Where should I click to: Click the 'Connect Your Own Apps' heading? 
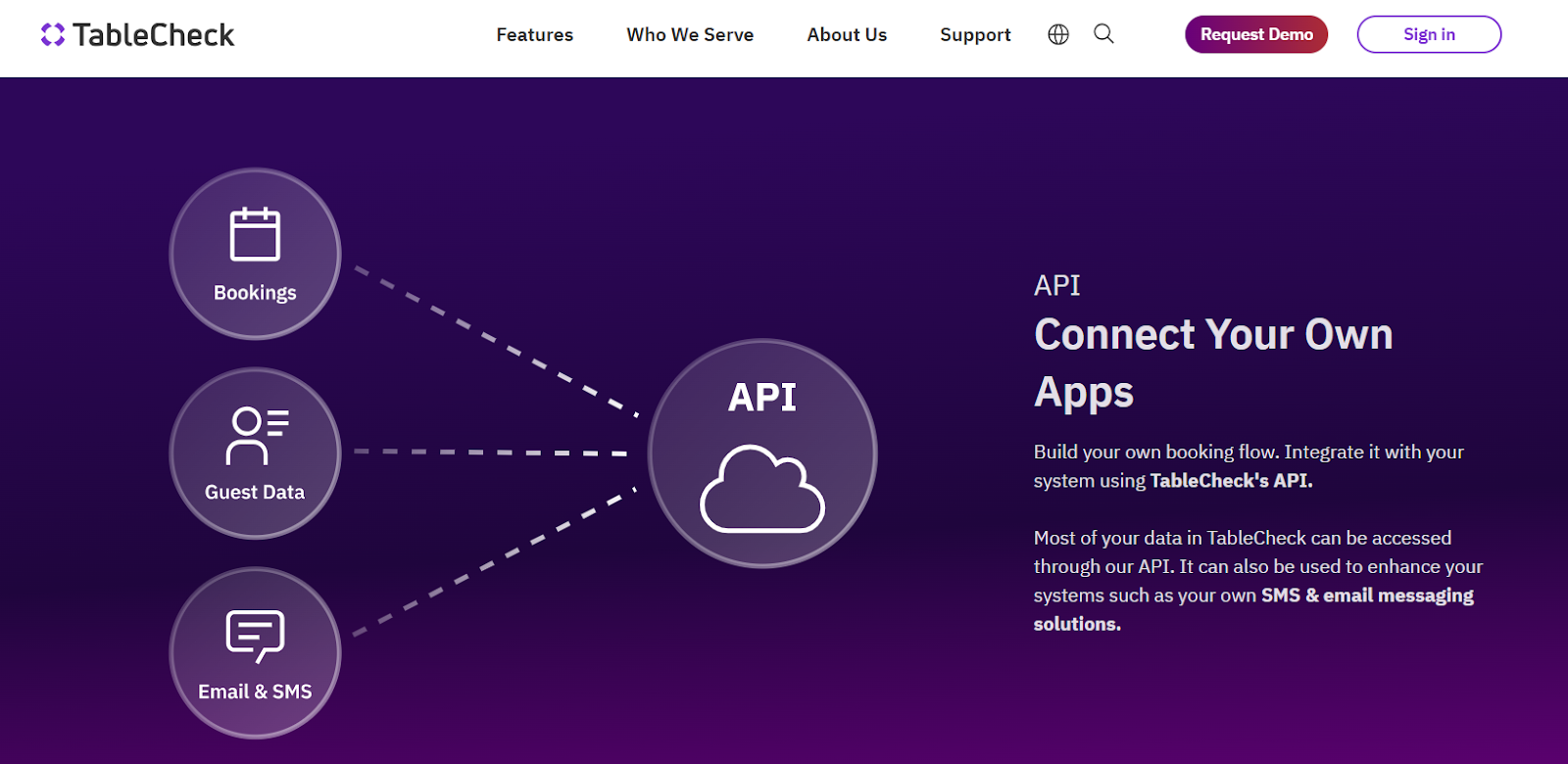click(x=1213, y=363)
